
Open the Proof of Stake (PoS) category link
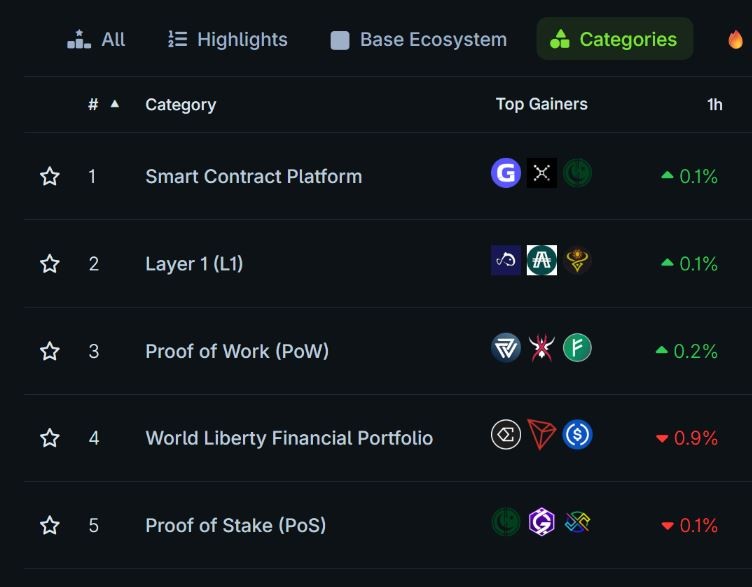point(236,525)
